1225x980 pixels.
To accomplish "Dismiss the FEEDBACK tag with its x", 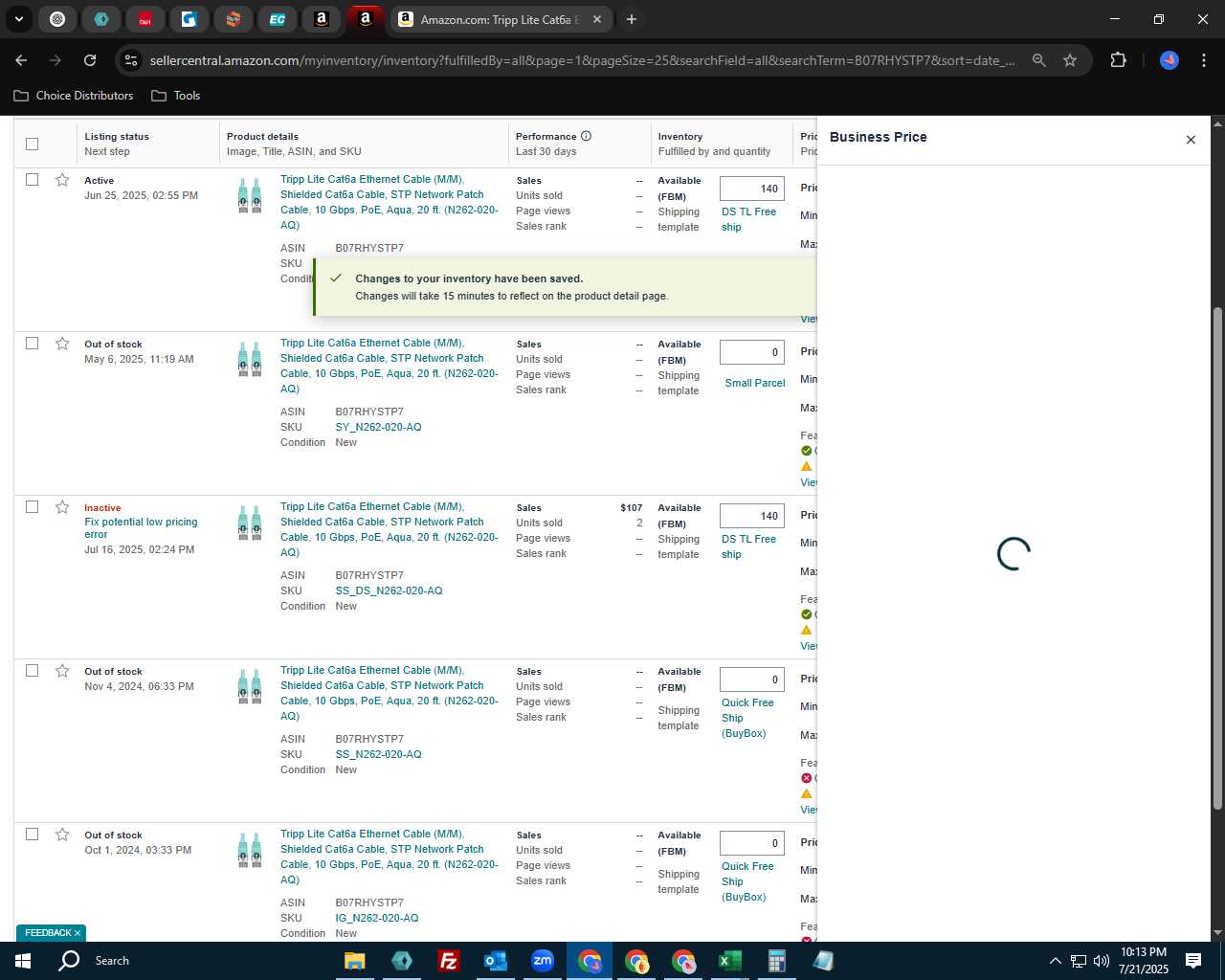I will point(78,933).
